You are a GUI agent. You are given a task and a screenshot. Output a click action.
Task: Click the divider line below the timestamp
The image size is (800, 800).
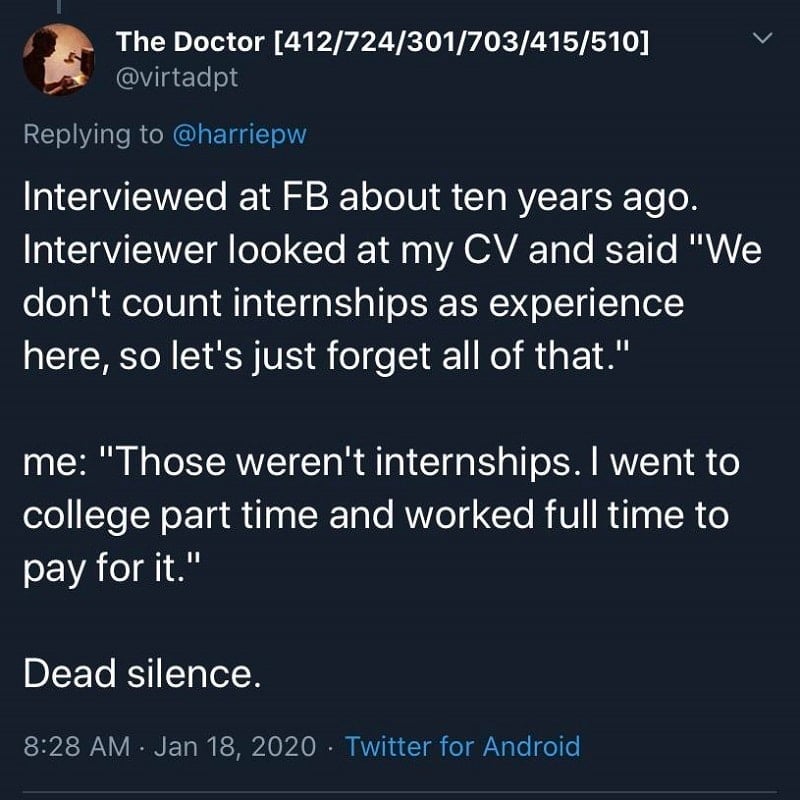pos(400,792)
